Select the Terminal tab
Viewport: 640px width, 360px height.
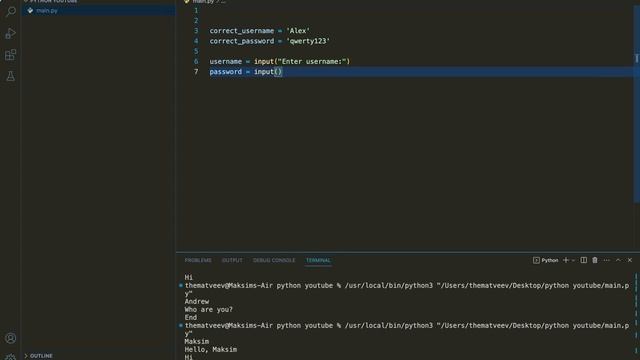318,260
